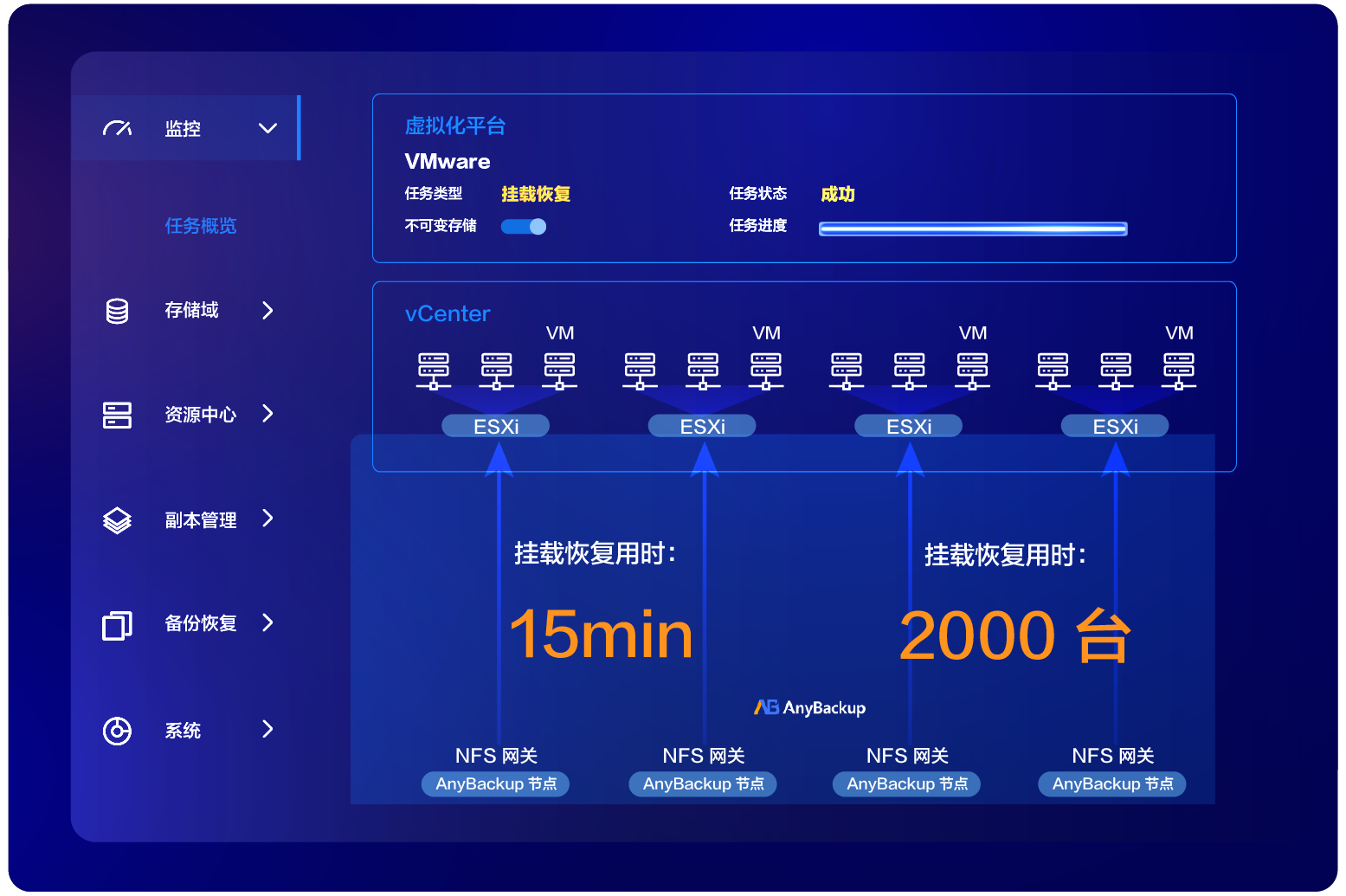
Task: Click the 挂载恢复 task type value
Action: tap(536, 194)
